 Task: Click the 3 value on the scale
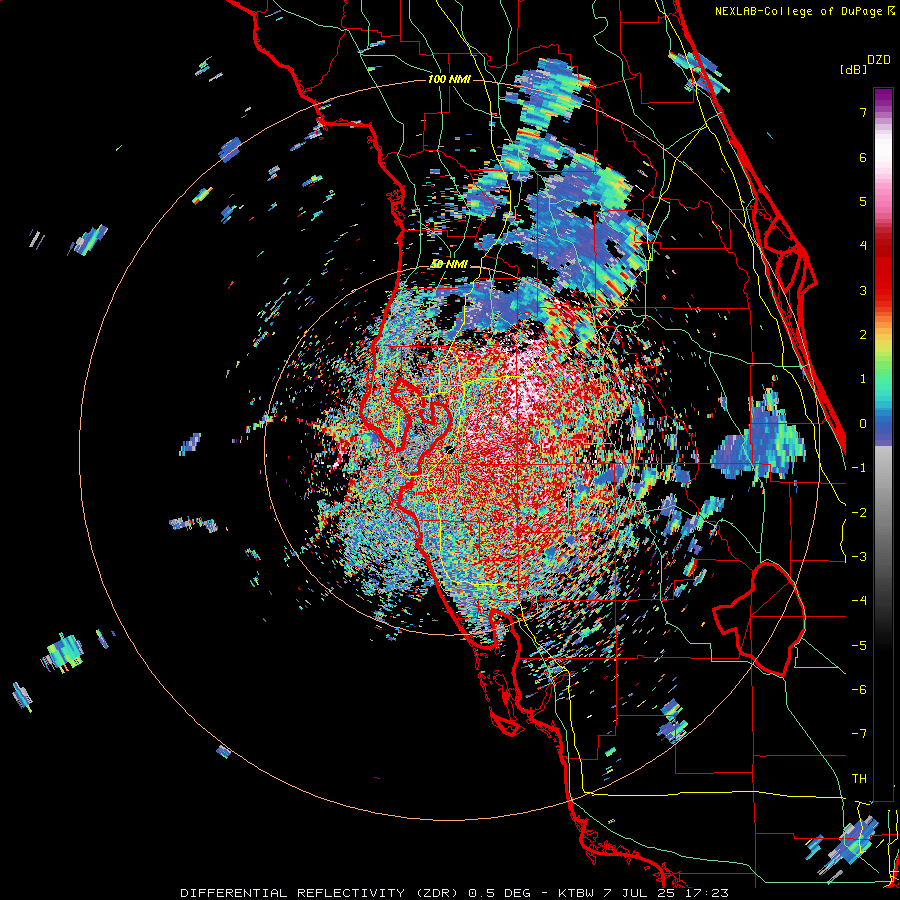coord(863,290)
